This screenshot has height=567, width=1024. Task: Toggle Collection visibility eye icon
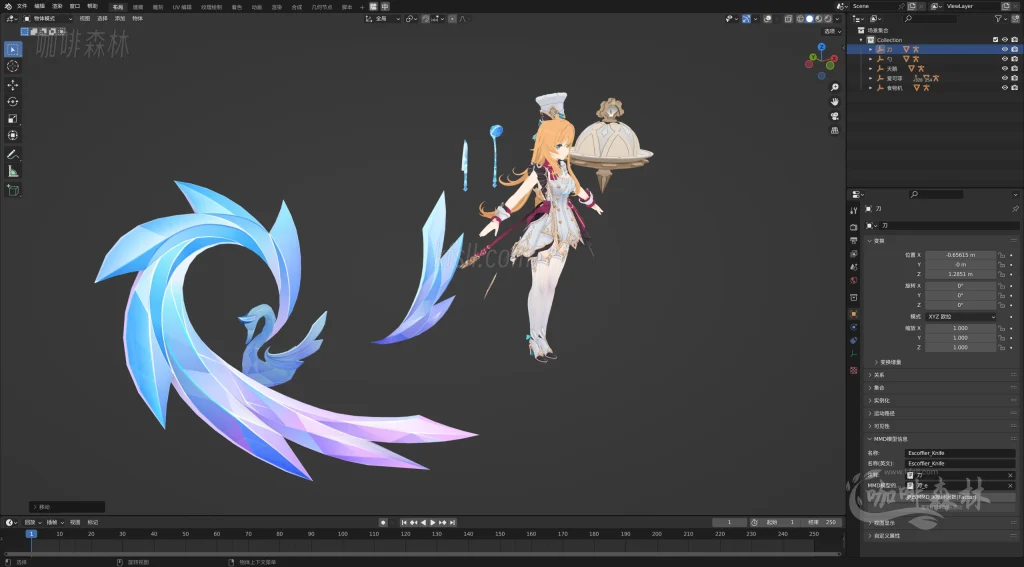(x=1004, y=40)
